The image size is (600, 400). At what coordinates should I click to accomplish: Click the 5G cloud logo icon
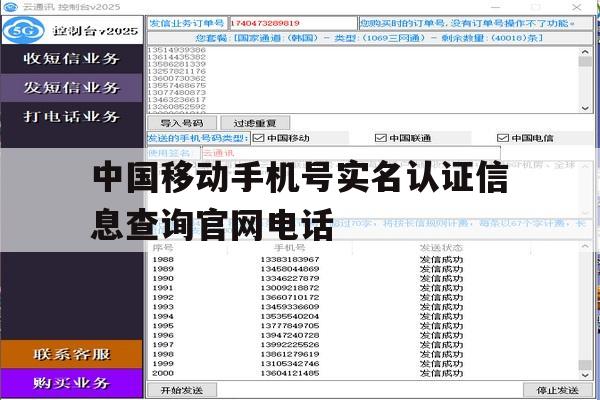point(23,30)
